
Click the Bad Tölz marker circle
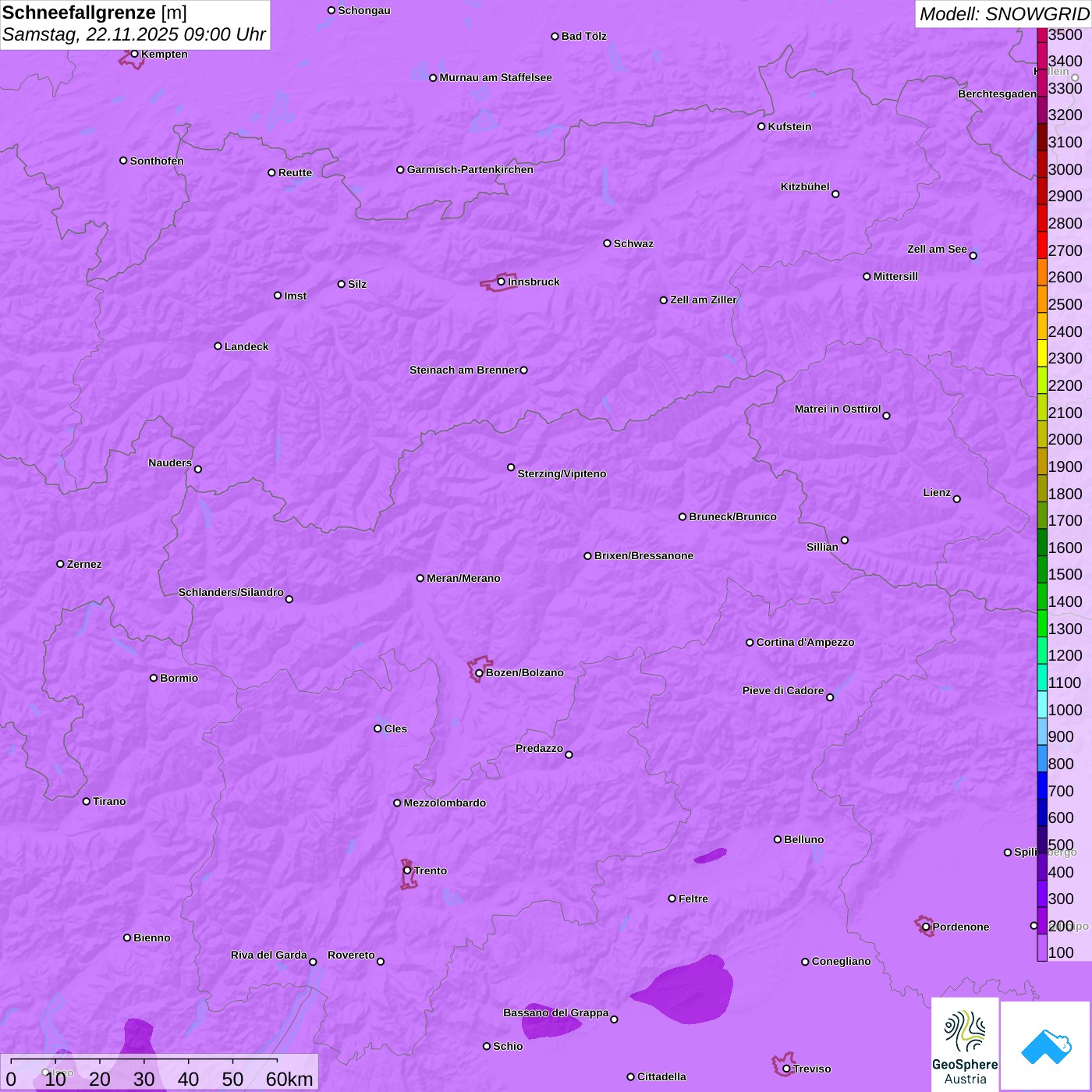point(555,36)
